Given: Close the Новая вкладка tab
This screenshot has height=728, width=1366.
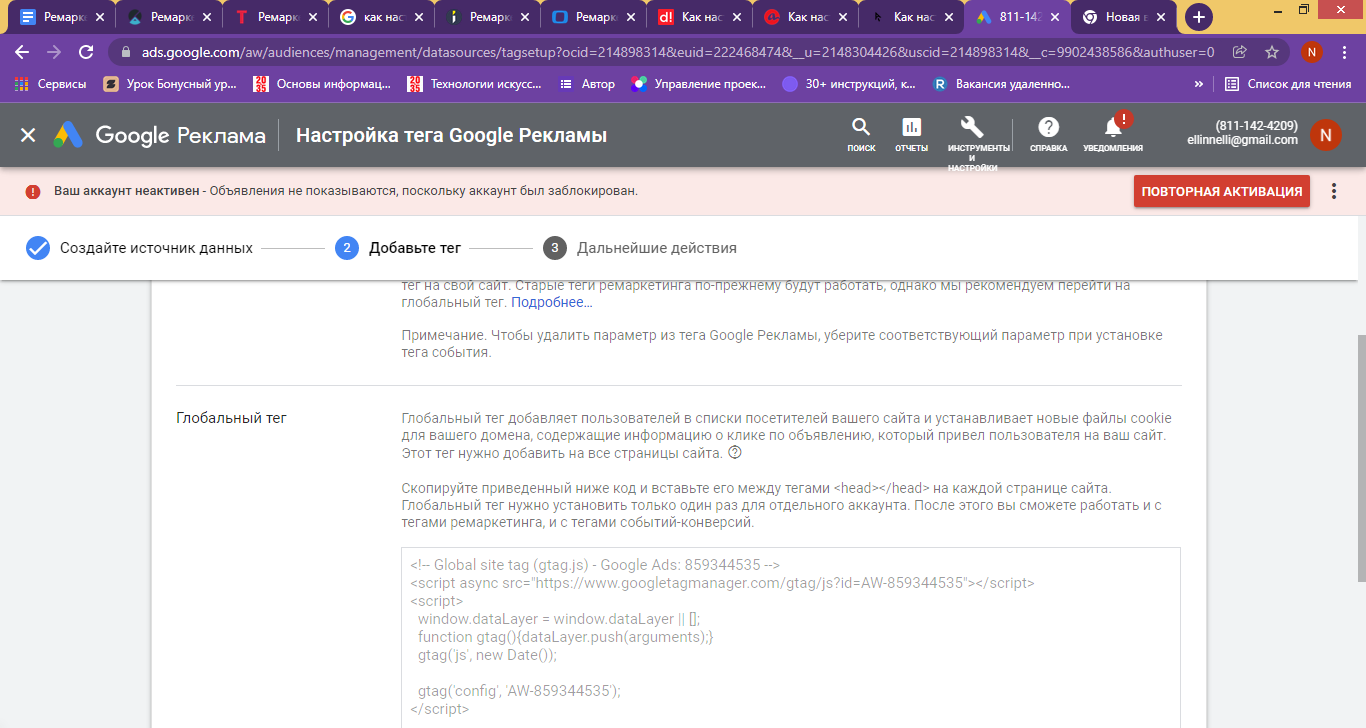Looking at the screenshot, I should coord(1161,17).
